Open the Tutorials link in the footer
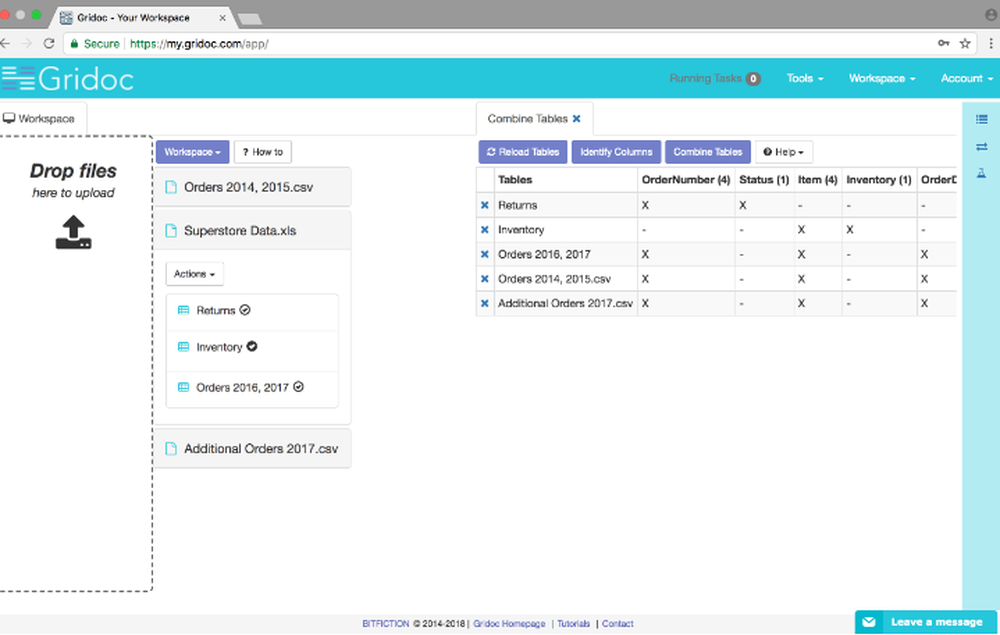The width and height of the screenshot is (1000, 635). click(x=574, y=623)
